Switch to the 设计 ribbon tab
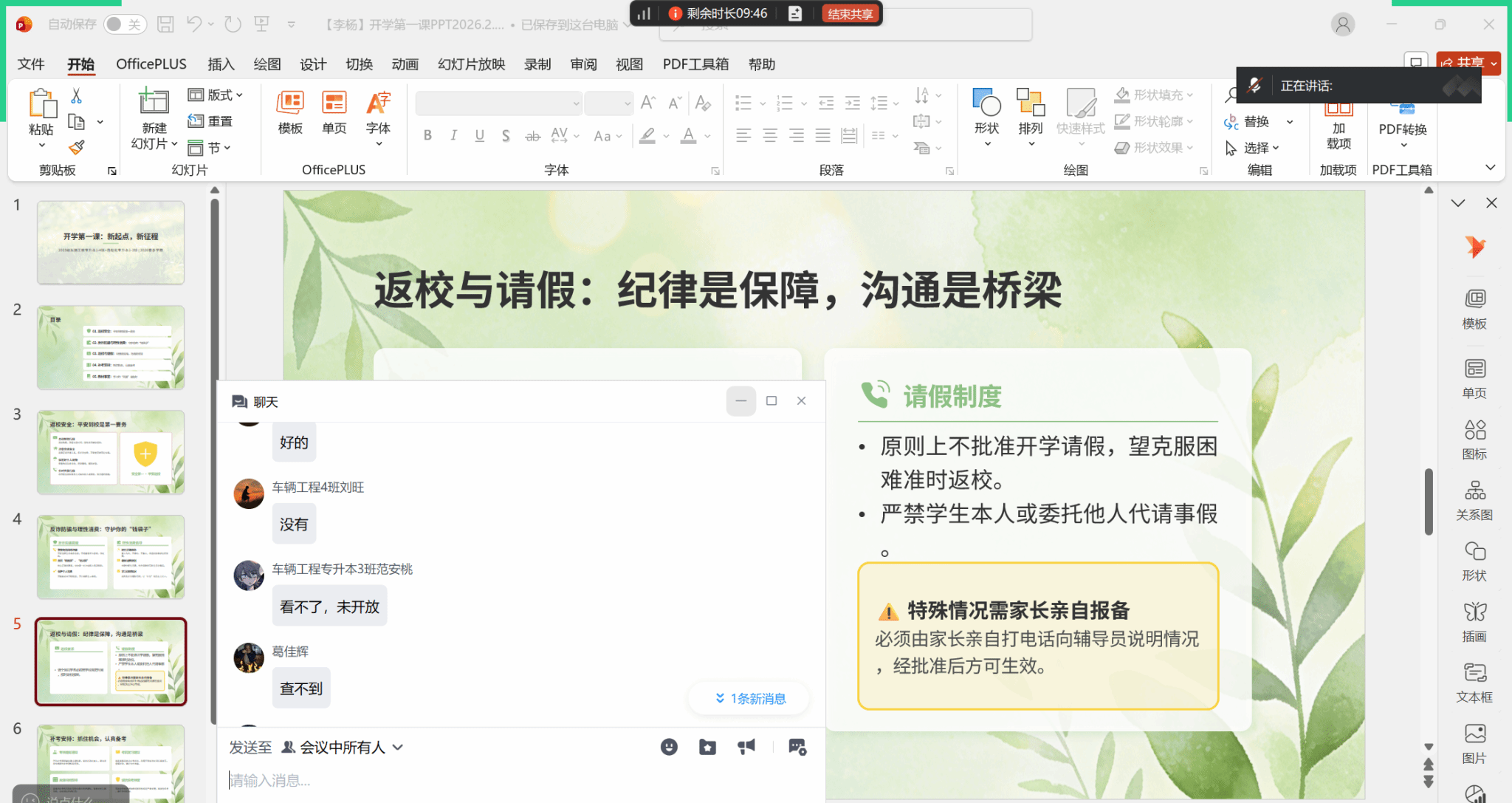The width and height of the screenshot is (1512, 803). click(313, 64)
